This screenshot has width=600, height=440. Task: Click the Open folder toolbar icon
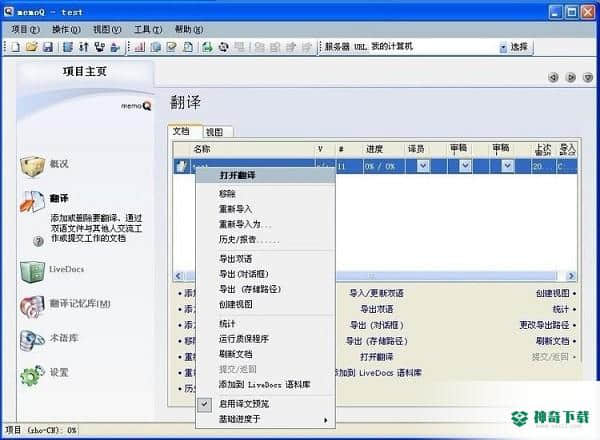click(x=32, y=47)
